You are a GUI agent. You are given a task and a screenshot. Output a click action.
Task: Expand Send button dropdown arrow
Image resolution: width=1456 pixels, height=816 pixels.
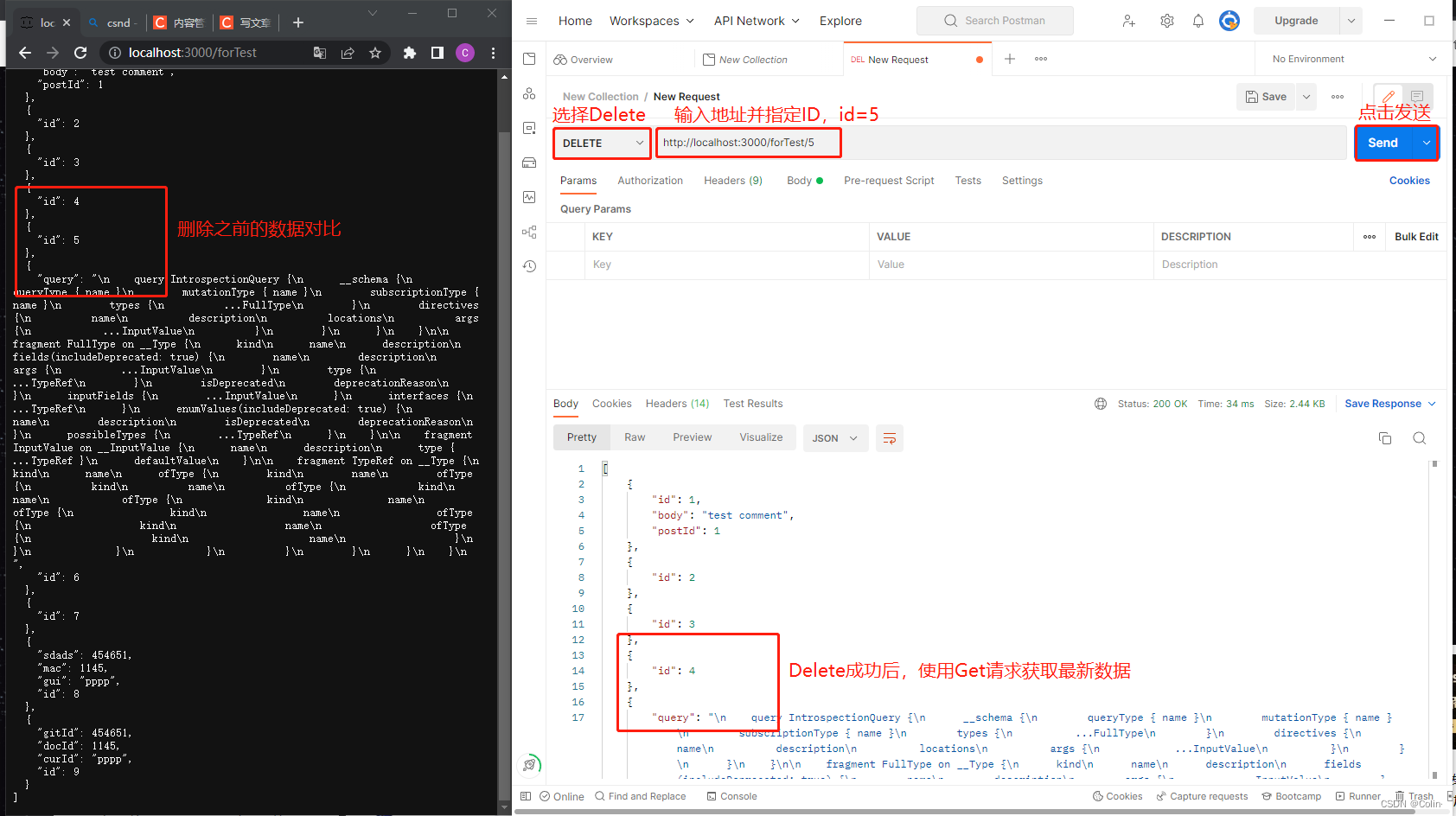pos(1426,143)
